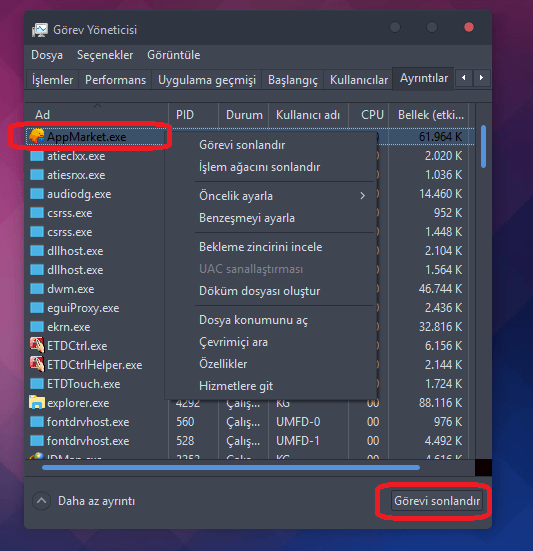The width and height of the screenshot is (533, 551).
Task: Click the audiodg.exe process icon
Action: pos(37,194)
